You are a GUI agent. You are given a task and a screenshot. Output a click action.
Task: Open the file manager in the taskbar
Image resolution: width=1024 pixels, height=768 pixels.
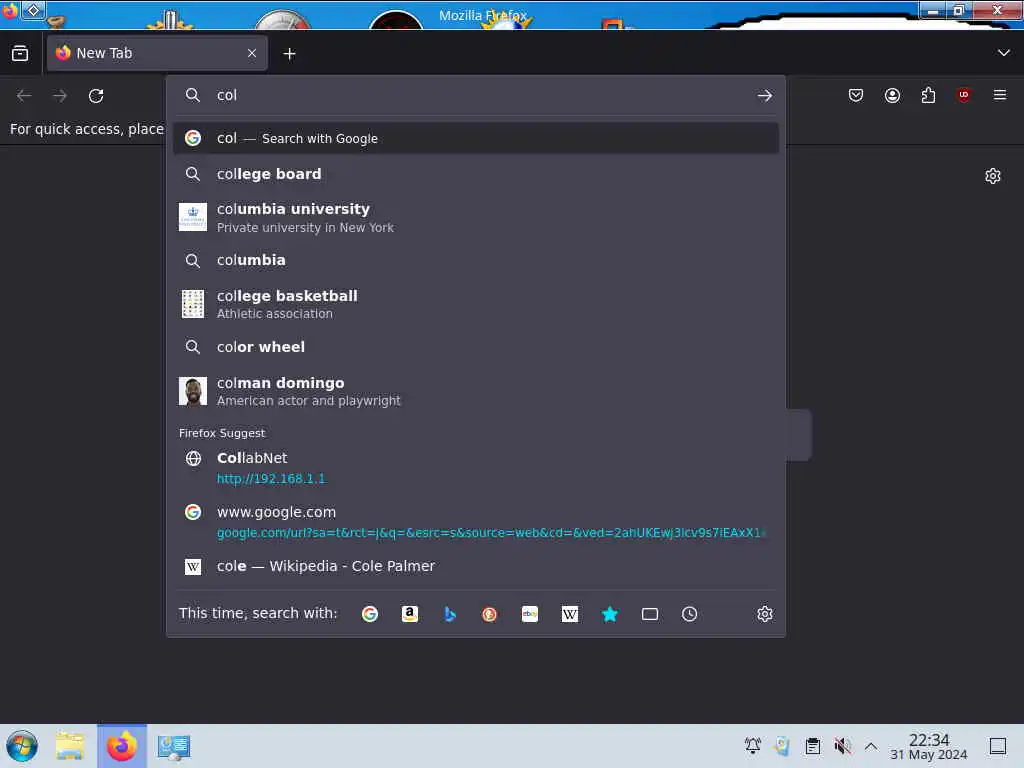69,746
